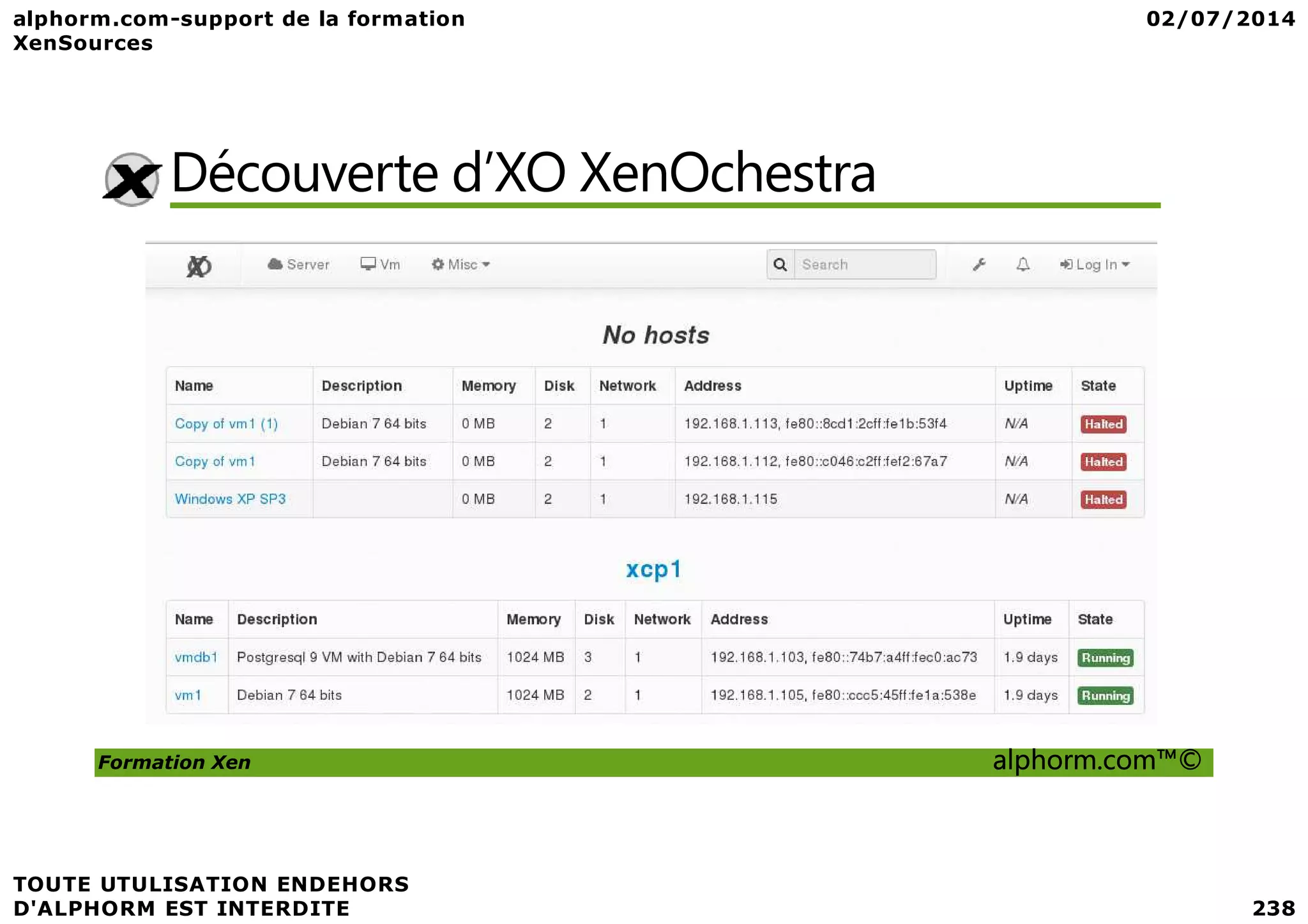Open the 'Copy of vm1 (1)' link

tap(226, 424)
